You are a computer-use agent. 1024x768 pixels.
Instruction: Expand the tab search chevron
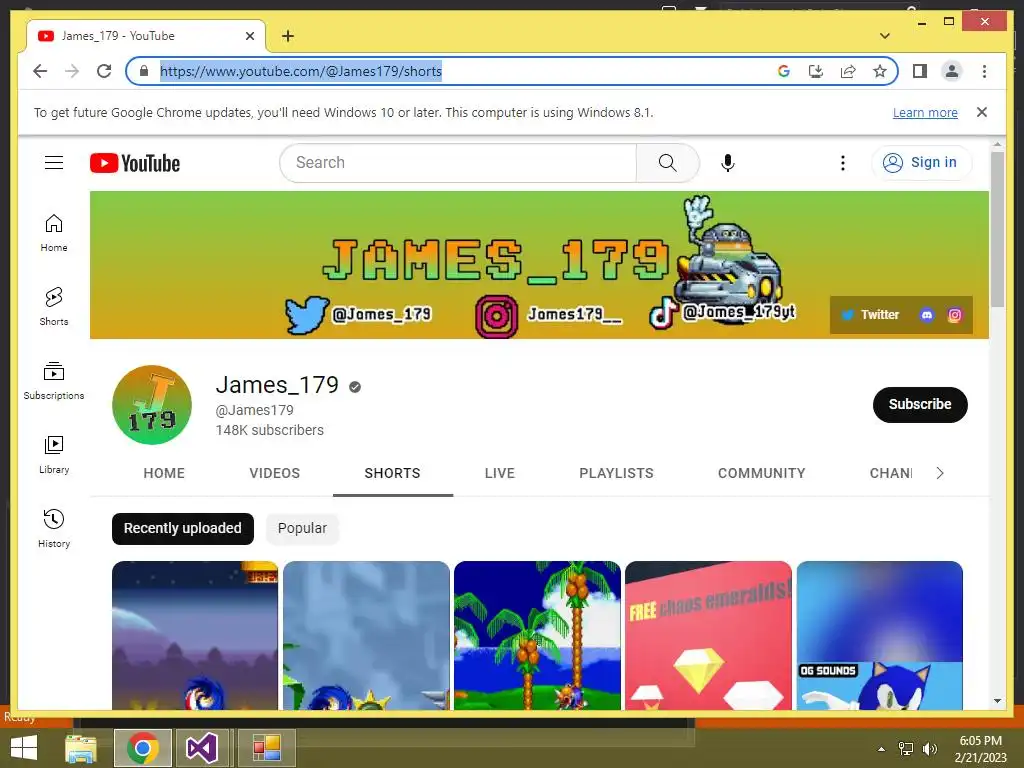885,36
